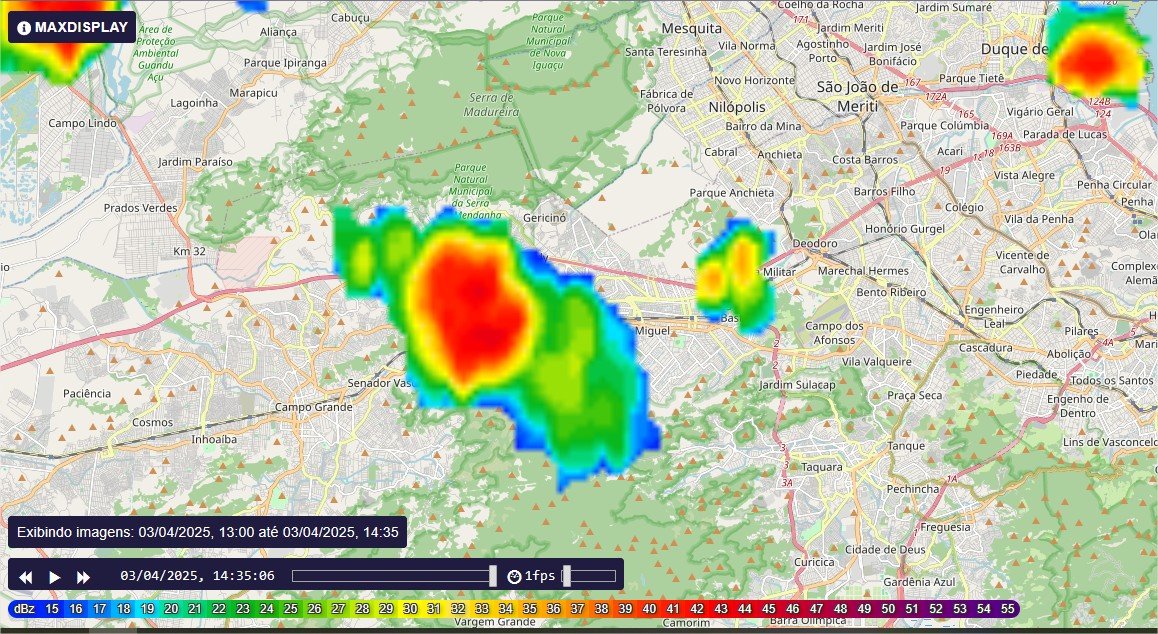
Task: Click the timeline slider handle
Action: click(493, 576)
